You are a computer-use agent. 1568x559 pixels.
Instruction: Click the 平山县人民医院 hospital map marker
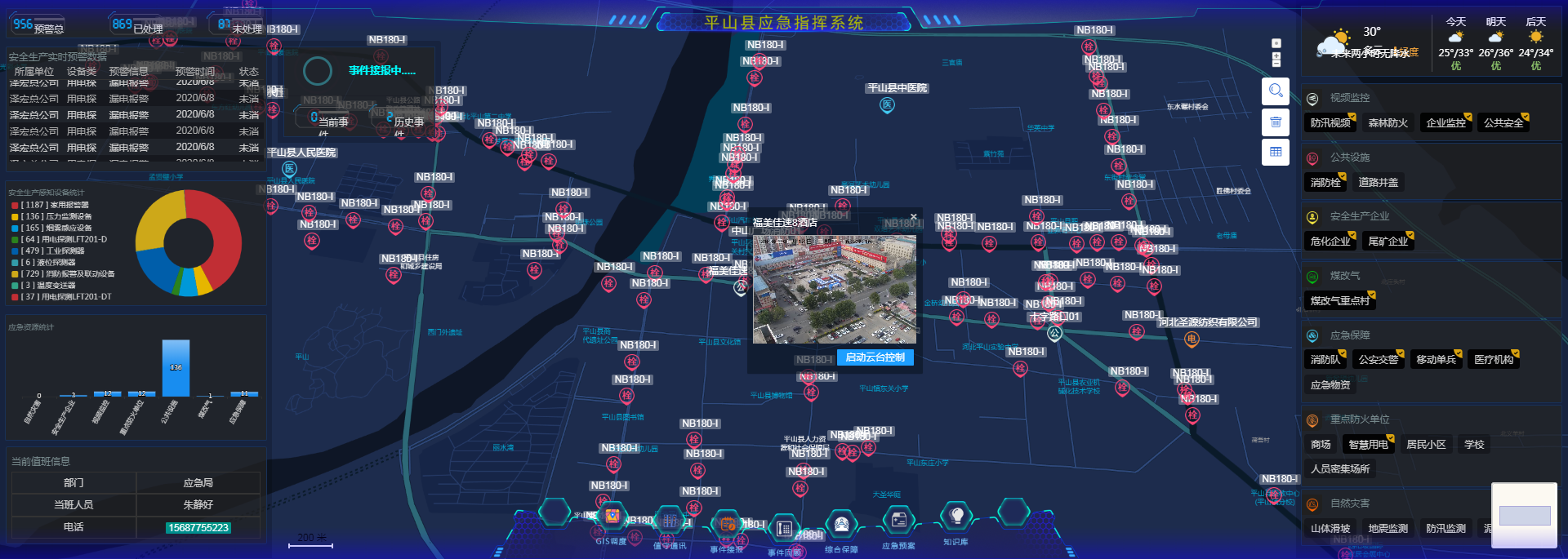pyautogui.click(x=289, y=169)
